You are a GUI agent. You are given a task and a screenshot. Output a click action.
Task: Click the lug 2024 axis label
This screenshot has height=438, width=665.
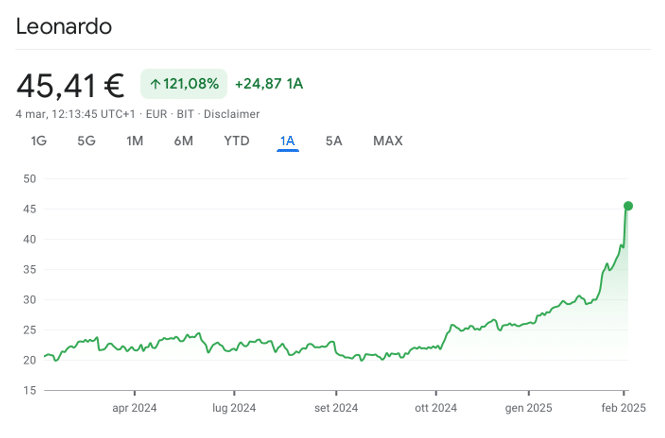234,408
